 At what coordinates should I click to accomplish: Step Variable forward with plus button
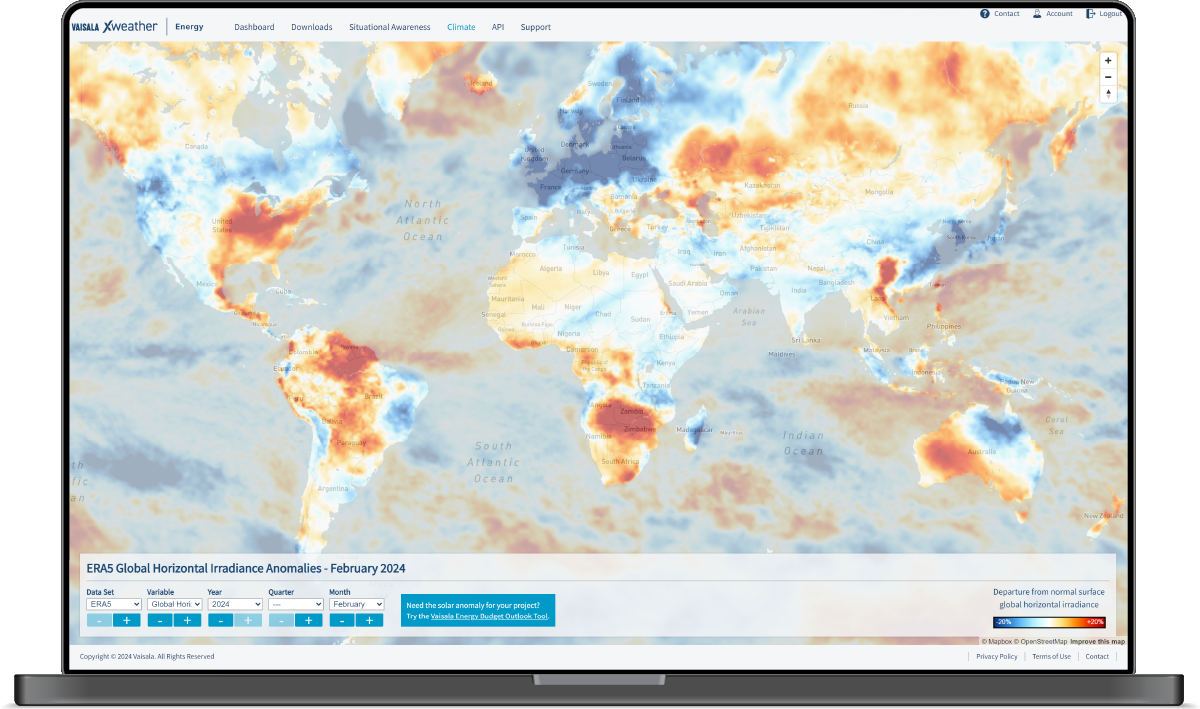pos(188,620)
